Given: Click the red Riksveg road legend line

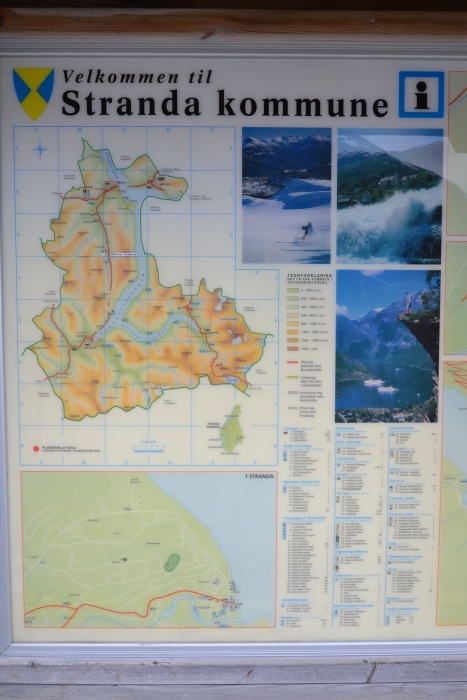Looking at the screenshot, I should (292, 362).
